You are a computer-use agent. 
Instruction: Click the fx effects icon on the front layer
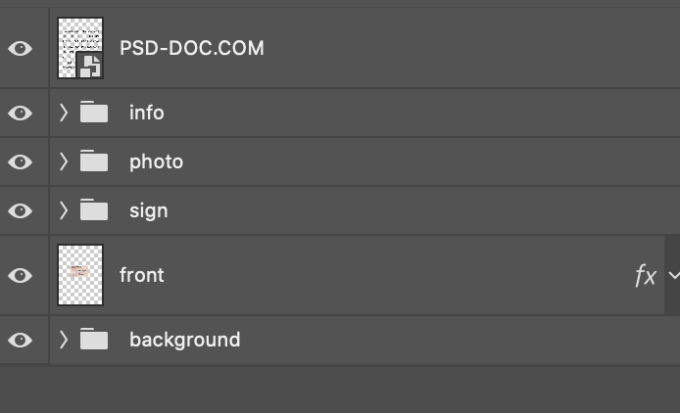coord(645,276)
